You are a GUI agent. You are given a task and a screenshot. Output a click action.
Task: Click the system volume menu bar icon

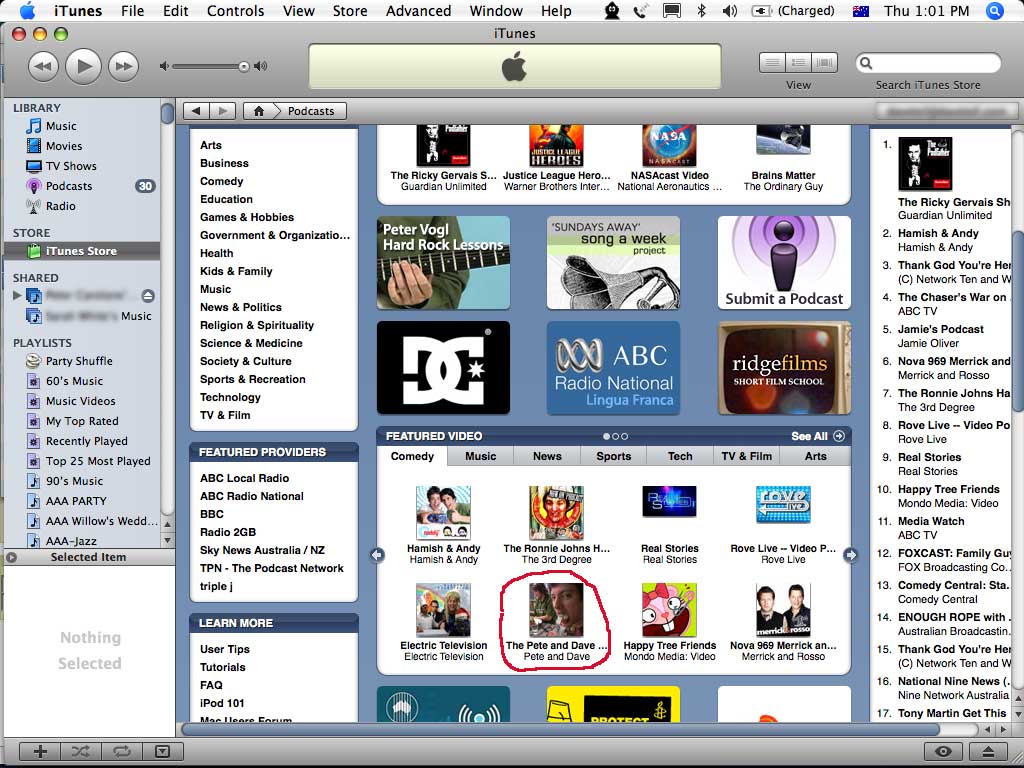click(729, 10)
